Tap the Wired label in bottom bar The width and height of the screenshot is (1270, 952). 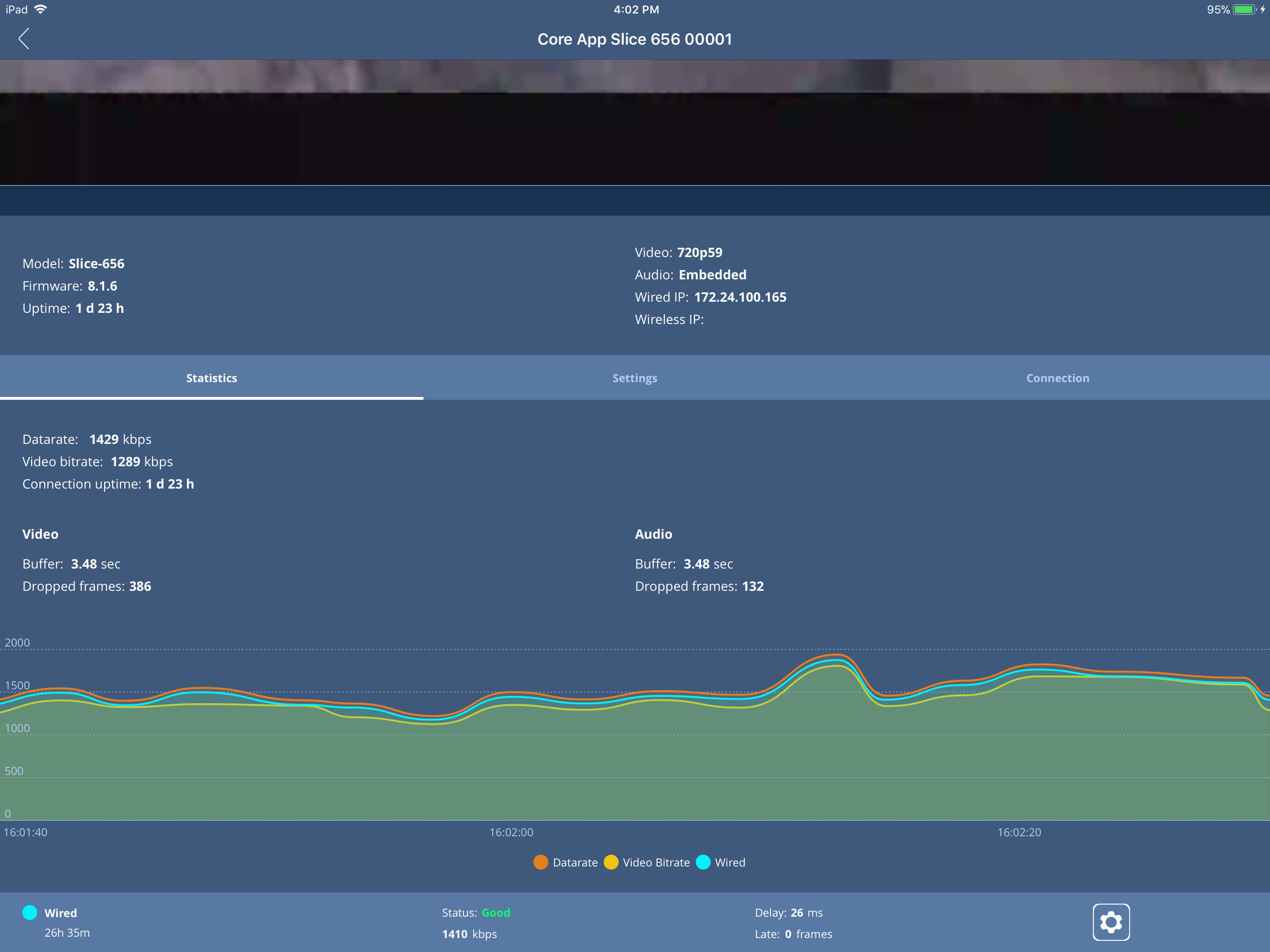pos(60,913)
